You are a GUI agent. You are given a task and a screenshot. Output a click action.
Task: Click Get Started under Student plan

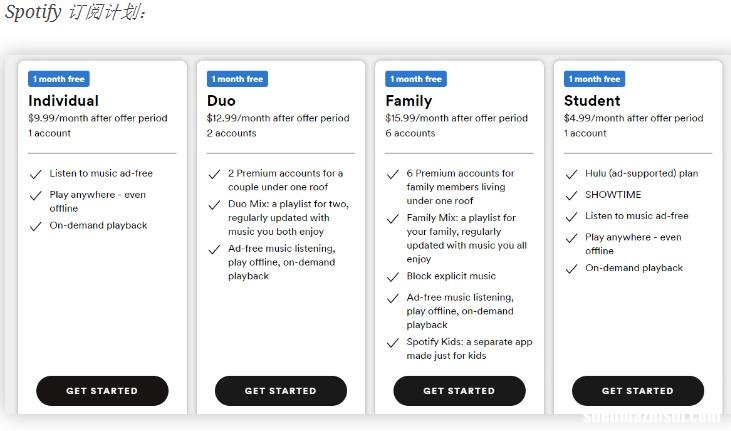point(638,391)
